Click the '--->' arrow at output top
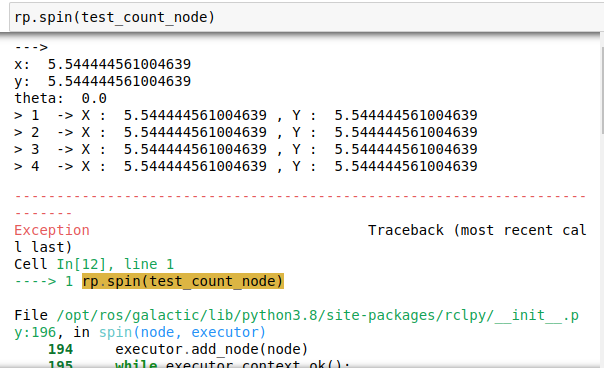 (x=31, y=47)
